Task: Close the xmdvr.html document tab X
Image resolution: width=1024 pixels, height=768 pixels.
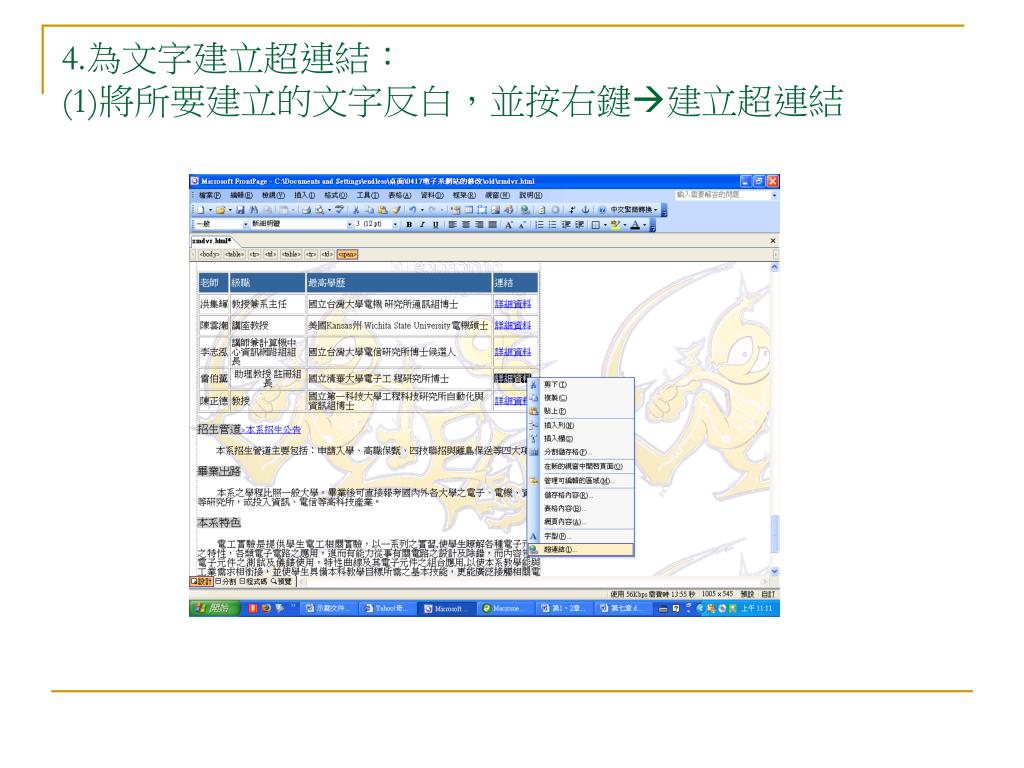Action: [773, 241]
